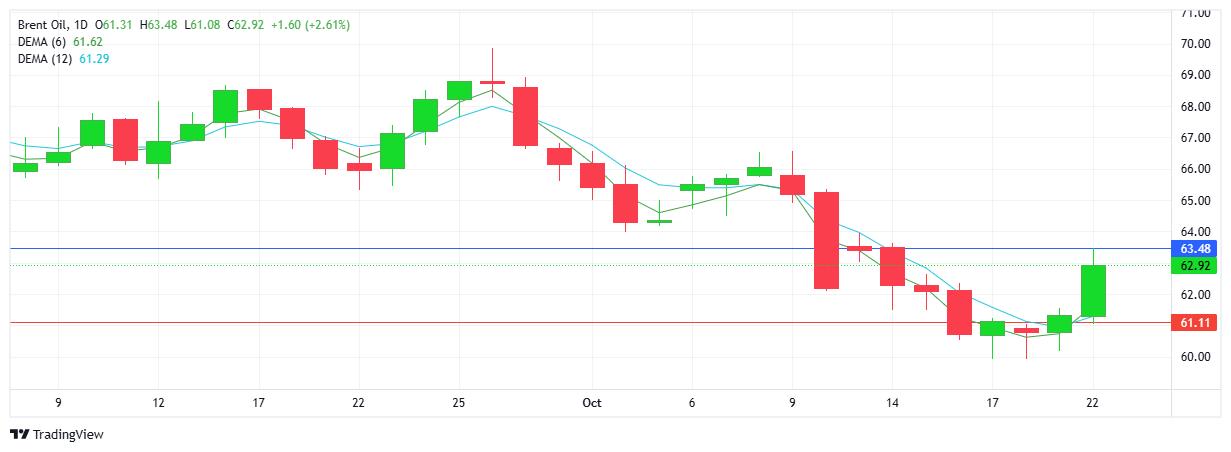Open the TradingView text link

68,435
